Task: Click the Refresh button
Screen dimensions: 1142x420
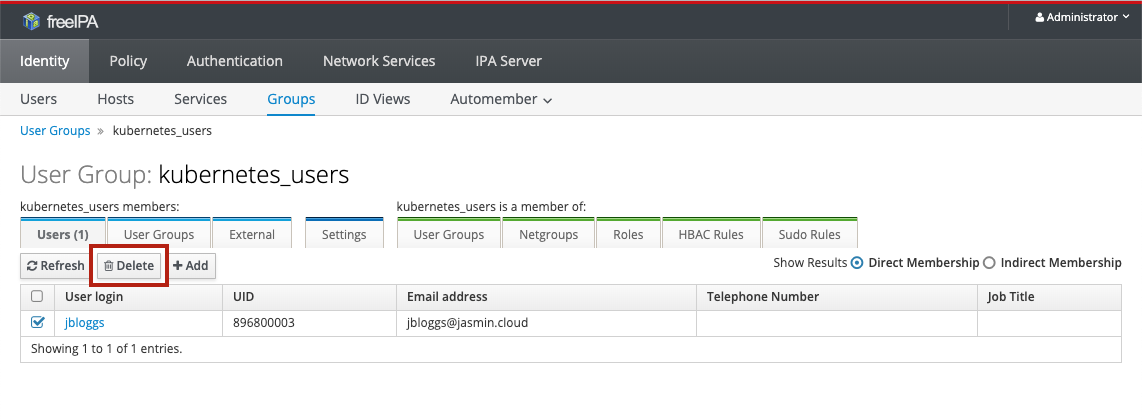Action: tap(56, 266)
